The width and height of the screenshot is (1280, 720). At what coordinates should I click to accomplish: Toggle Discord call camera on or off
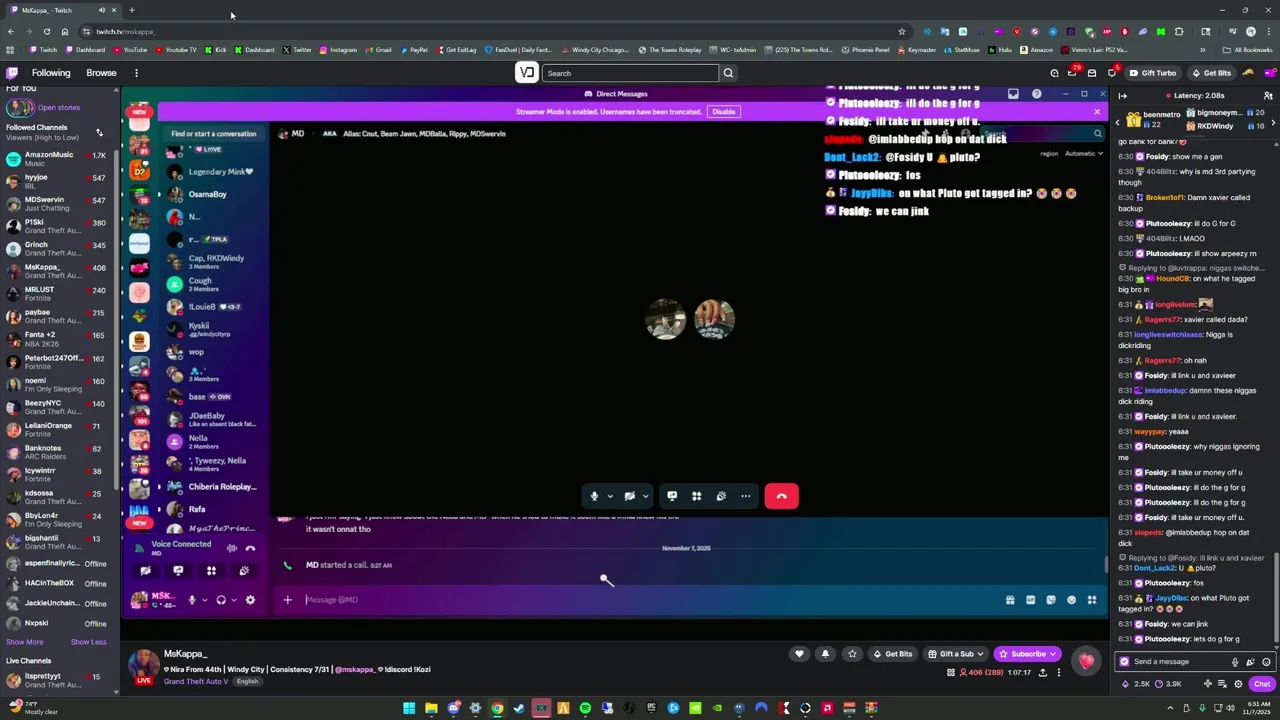point(629,496)
